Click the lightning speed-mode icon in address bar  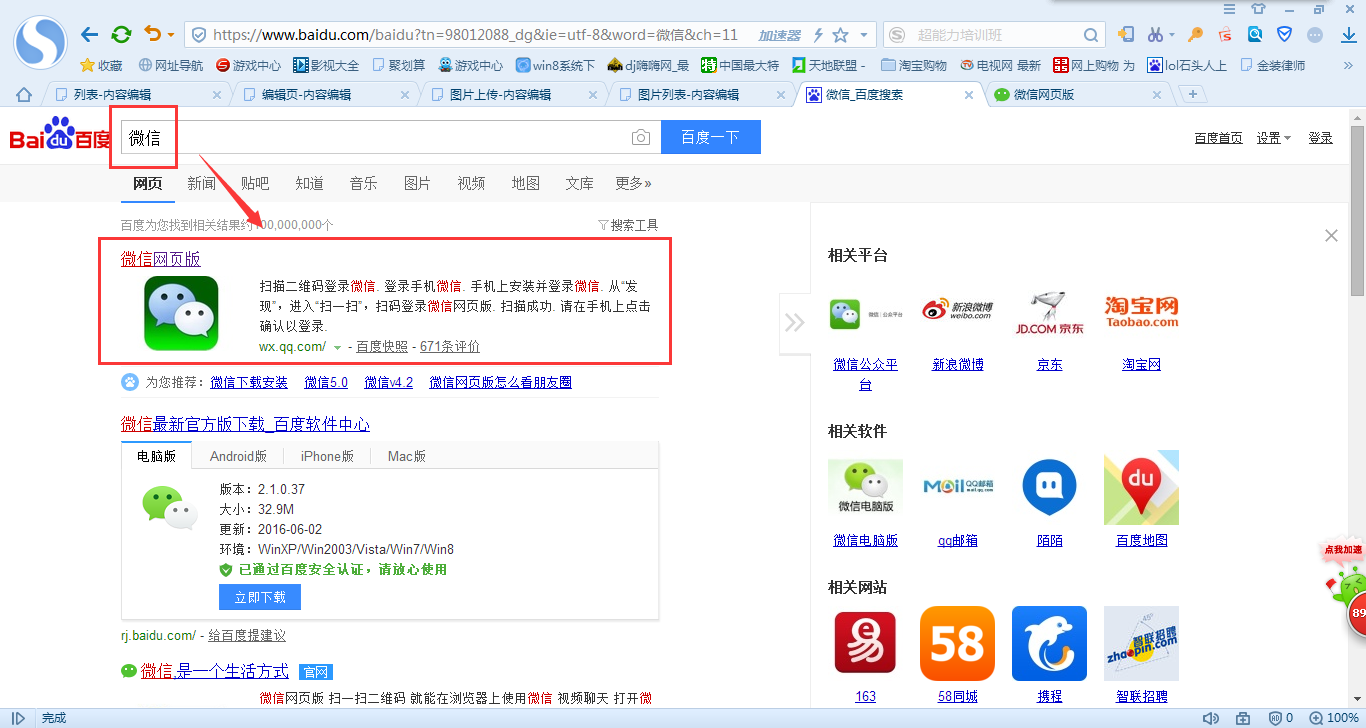(x=819, y=35)
